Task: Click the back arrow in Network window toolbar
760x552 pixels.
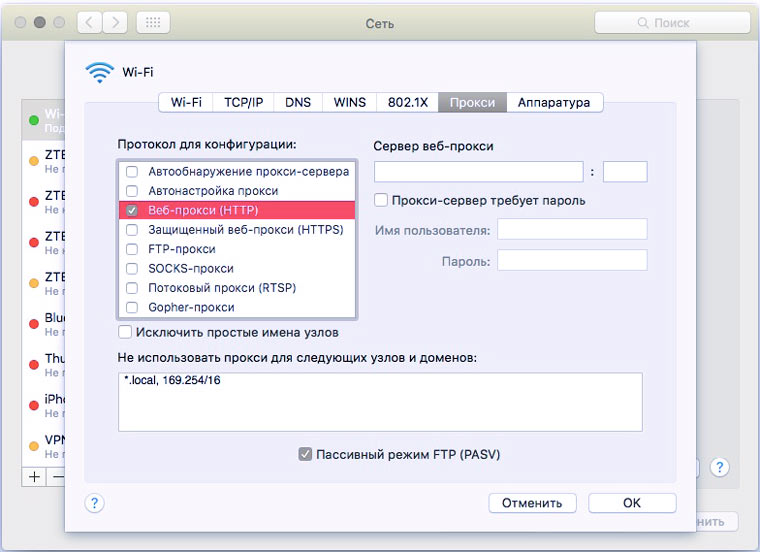Action: click(90, 23)
